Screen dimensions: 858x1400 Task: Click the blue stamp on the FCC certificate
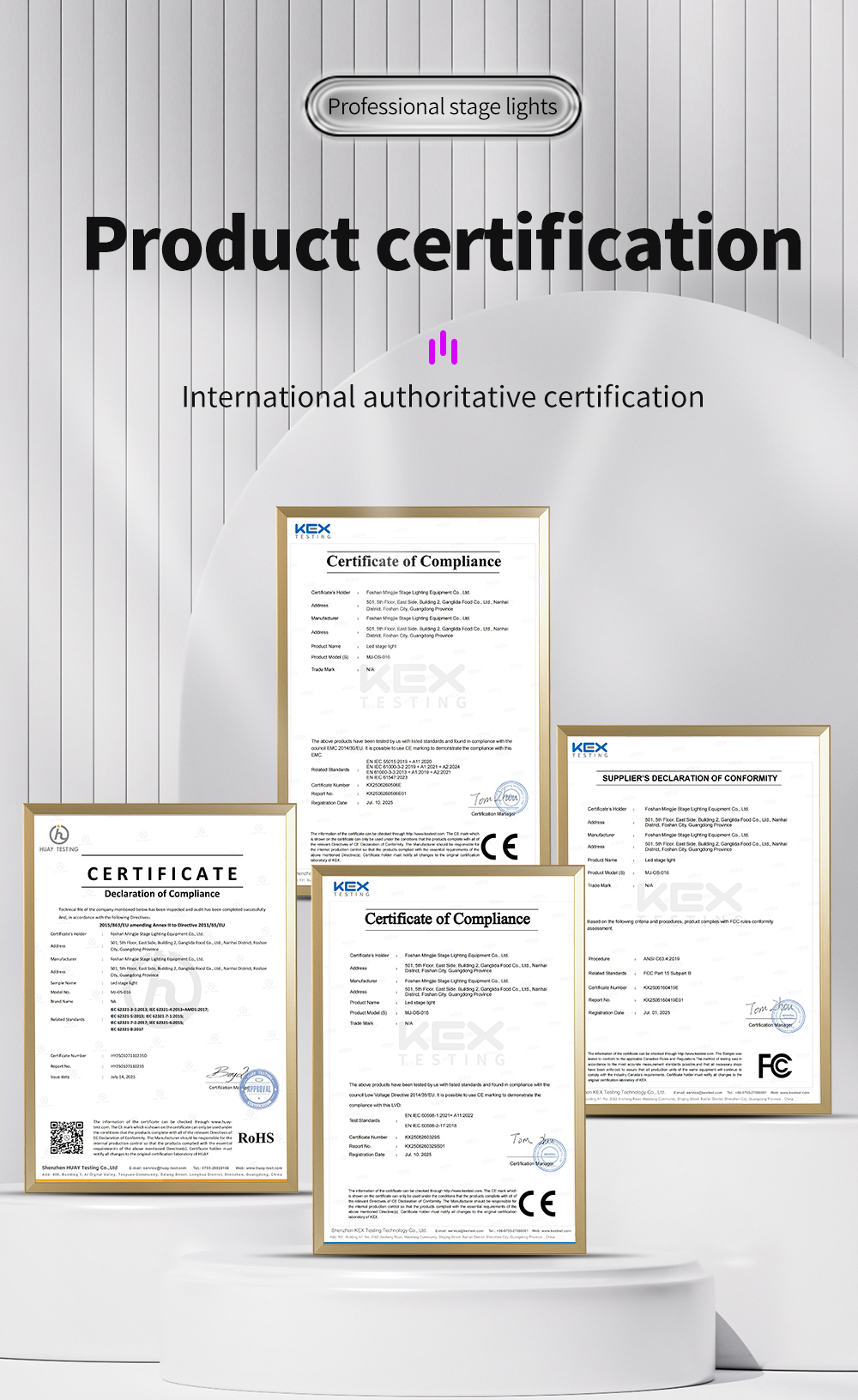pyautogui.click(x=788, y=1017)
